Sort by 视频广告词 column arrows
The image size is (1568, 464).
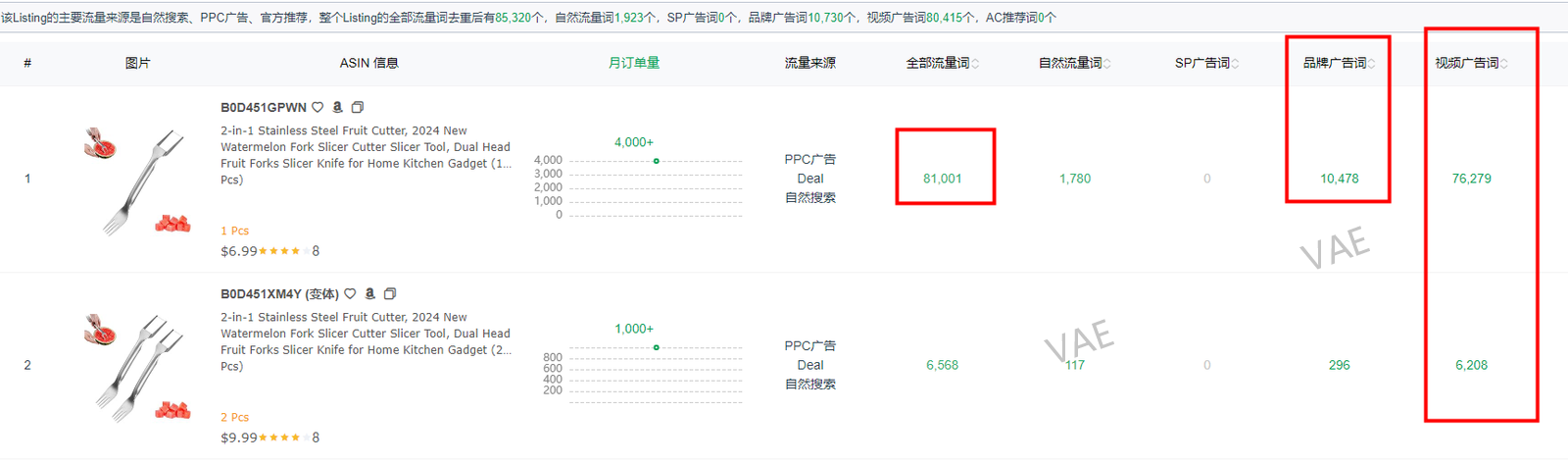tap(1504, 64)
